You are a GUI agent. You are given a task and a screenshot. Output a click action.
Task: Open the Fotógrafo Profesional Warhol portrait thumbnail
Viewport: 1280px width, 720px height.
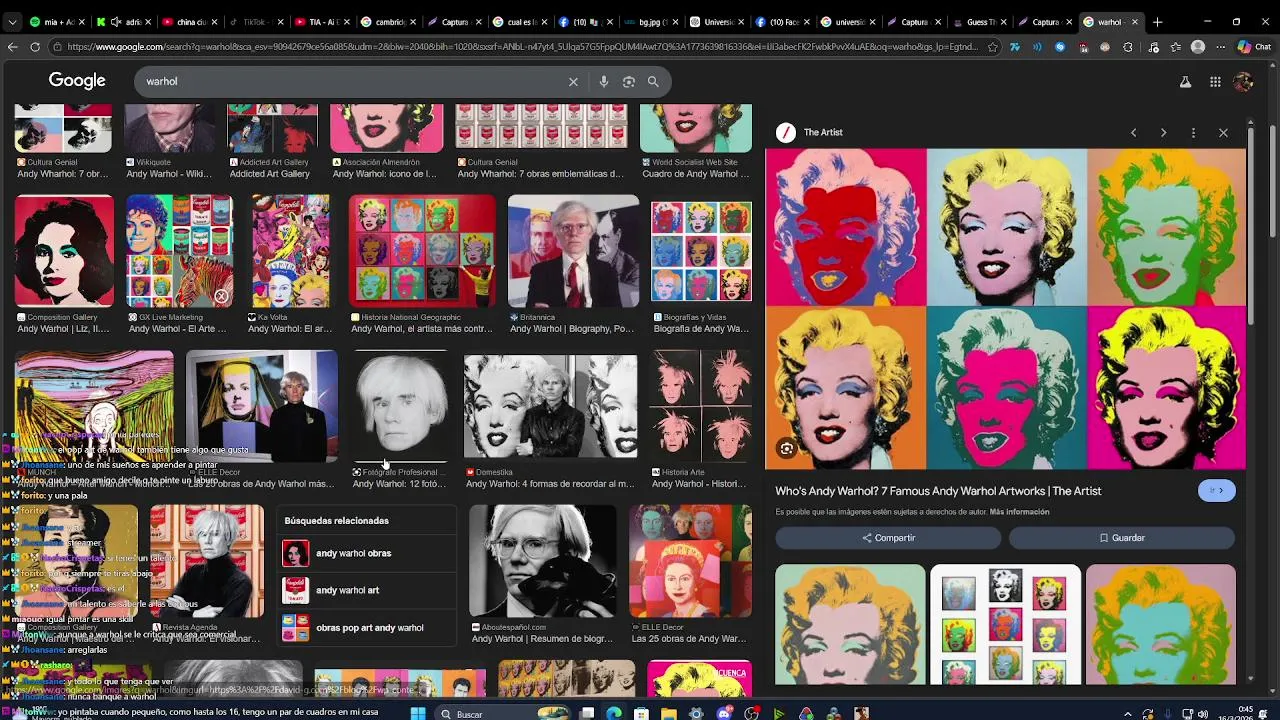400,406
